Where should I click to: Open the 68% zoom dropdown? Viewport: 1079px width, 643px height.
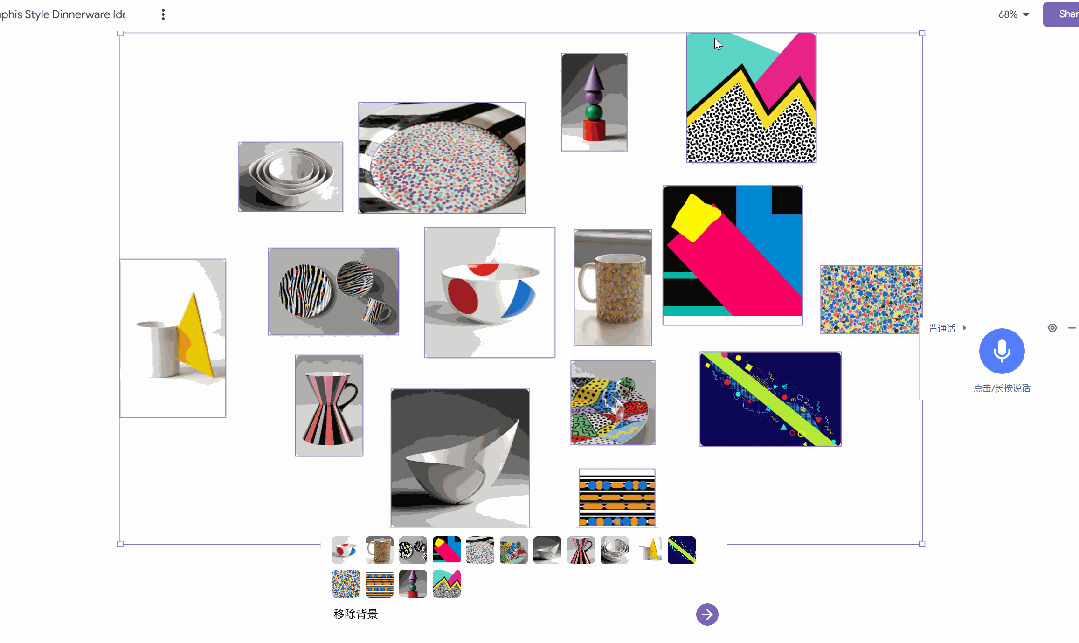pos(1014,14)
